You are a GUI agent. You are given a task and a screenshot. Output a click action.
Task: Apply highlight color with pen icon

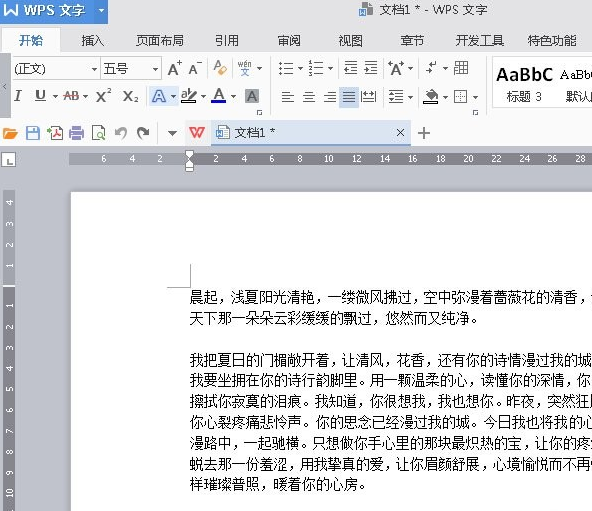coord(189,96)
